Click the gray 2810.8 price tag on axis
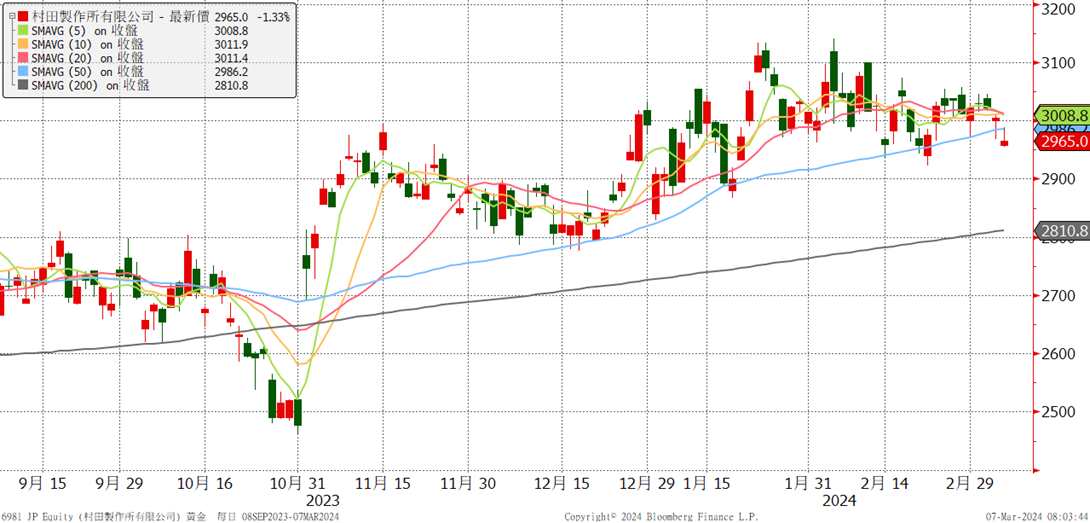Viewport: 1090px width, 523px height. (x=1064, y=230)
